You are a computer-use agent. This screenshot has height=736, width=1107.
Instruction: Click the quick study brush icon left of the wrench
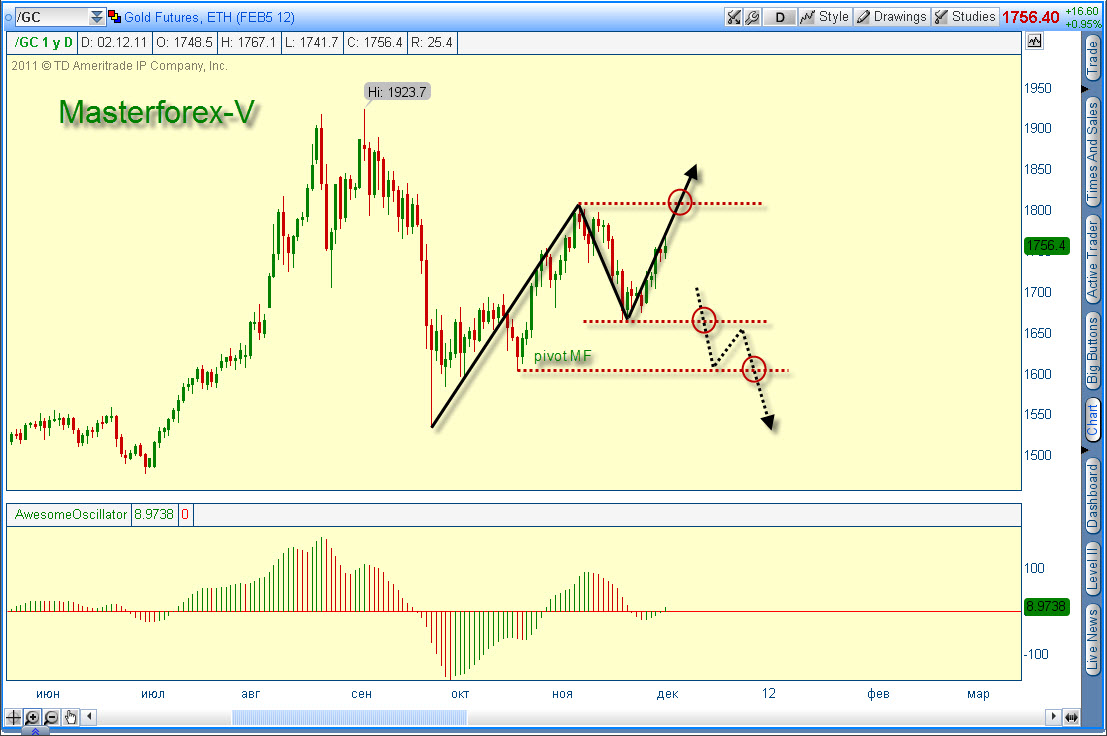coord(734,17)
